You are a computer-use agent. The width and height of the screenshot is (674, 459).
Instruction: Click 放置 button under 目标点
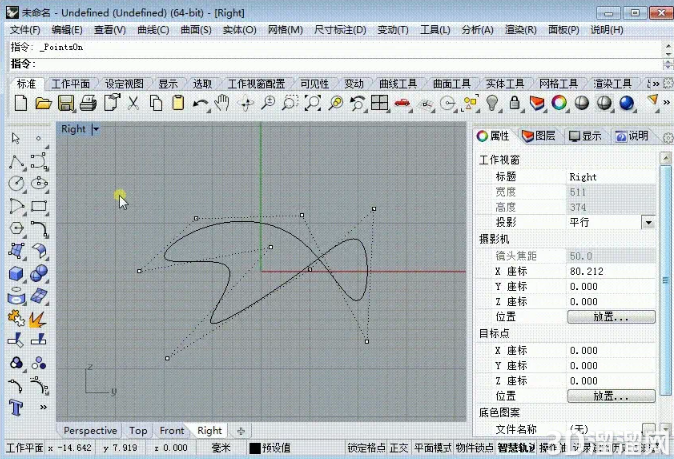pos(611,396)
